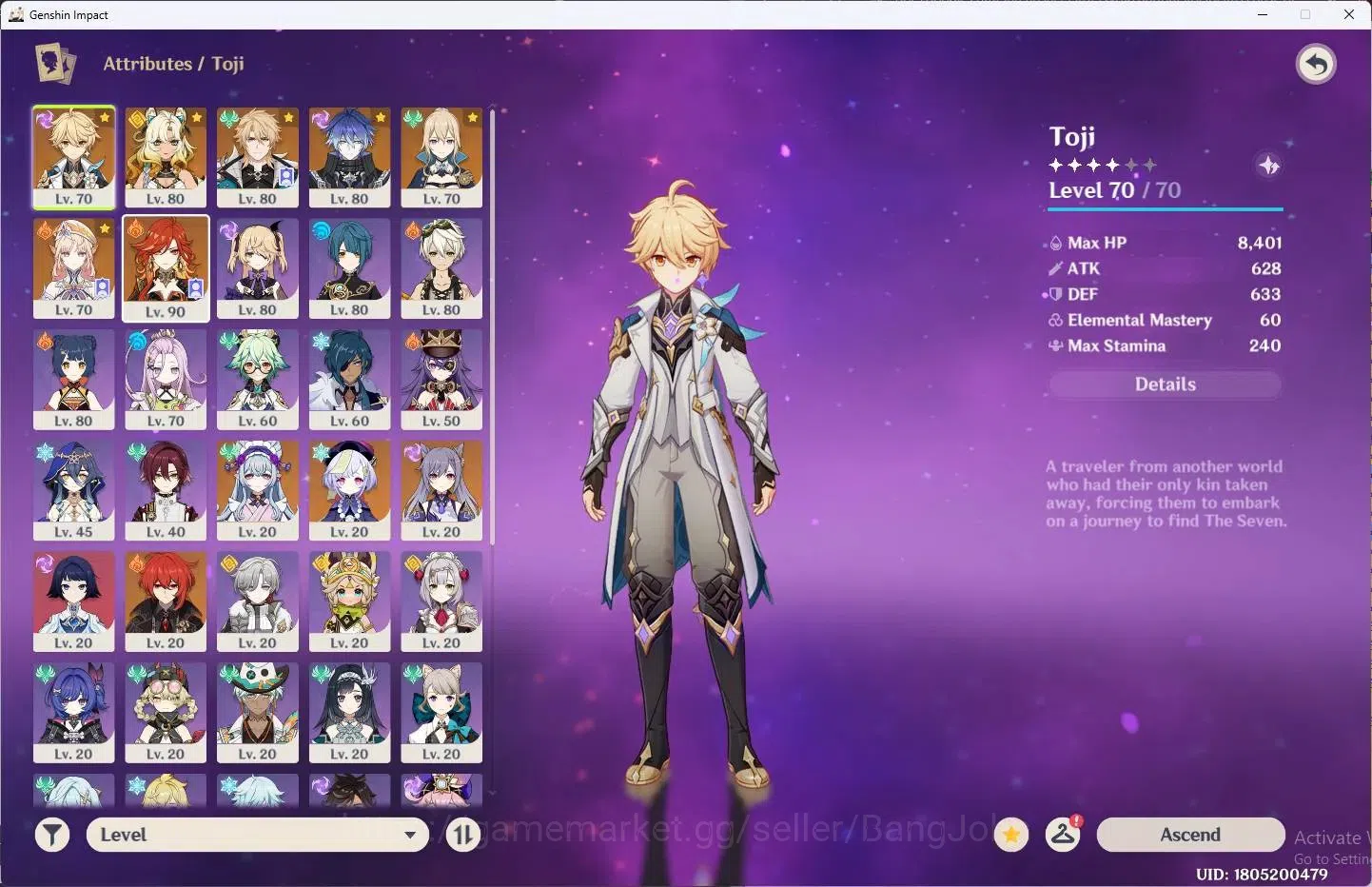
Task: Select the Lv. 20 blue-haired anemo character in bottom row
Action: [73, 713]
